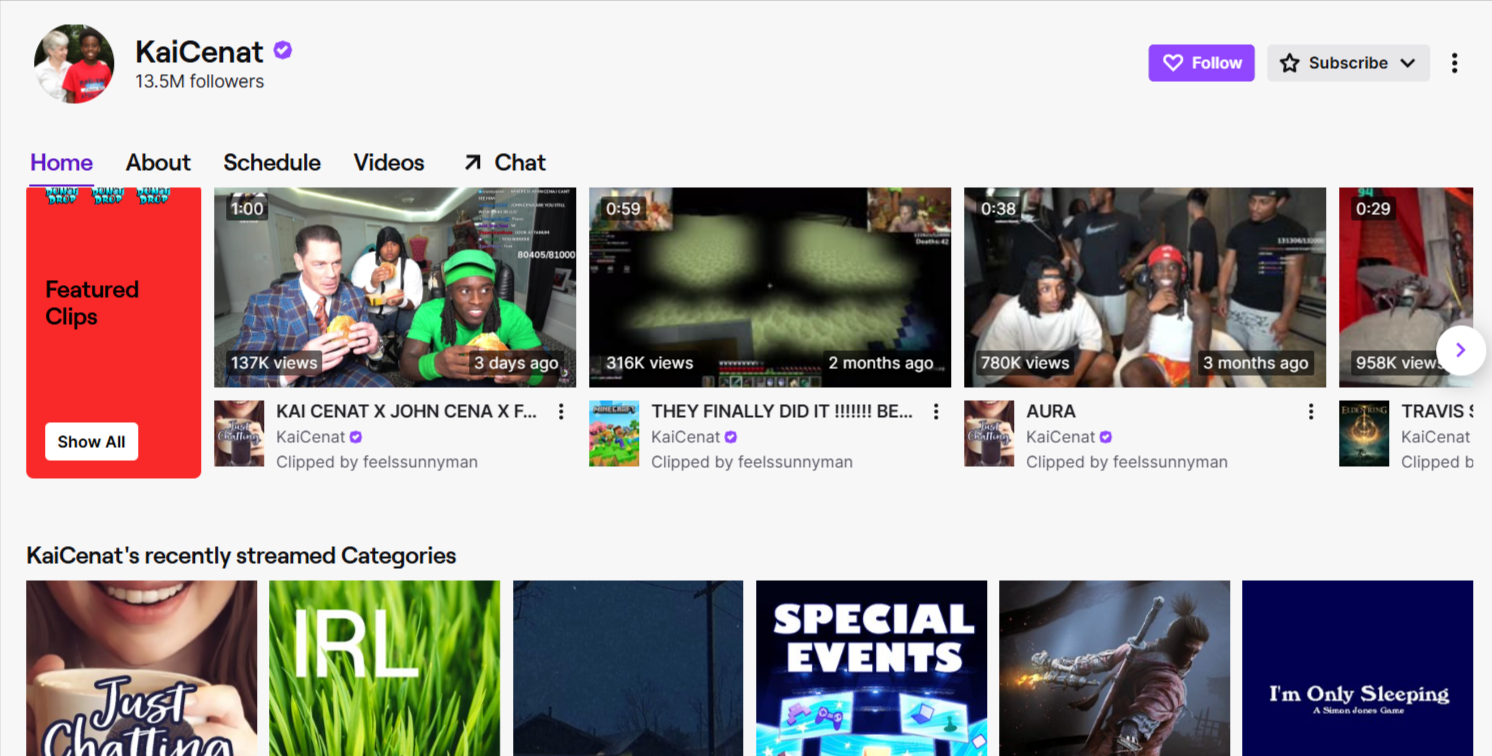Click the Show All button for Featured Clips
This screenshot has height=756, width=1492.
click(x=91, y=441)
